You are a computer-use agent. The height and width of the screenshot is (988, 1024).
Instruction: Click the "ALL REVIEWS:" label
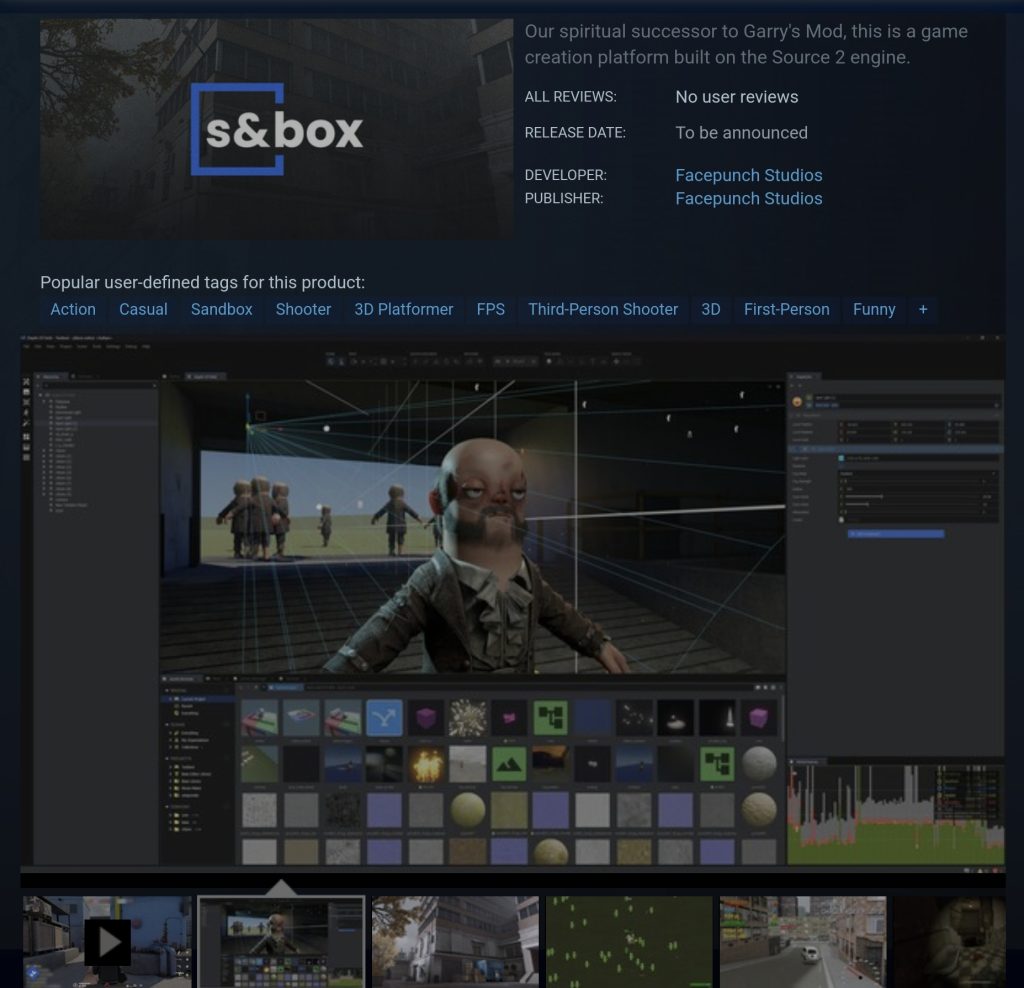pos(570,97)
